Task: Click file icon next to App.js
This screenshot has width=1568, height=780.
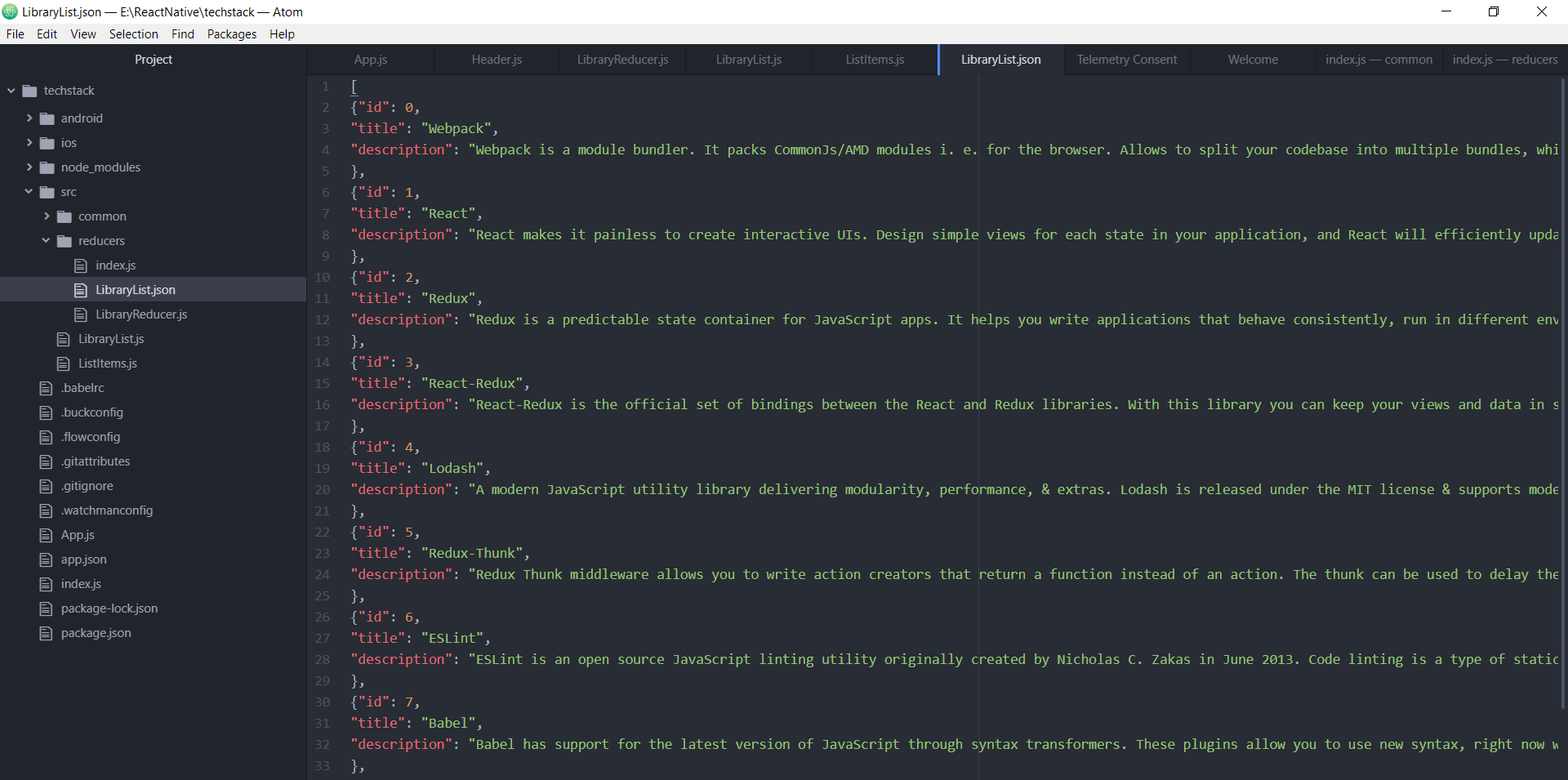Action: point(47,535)
